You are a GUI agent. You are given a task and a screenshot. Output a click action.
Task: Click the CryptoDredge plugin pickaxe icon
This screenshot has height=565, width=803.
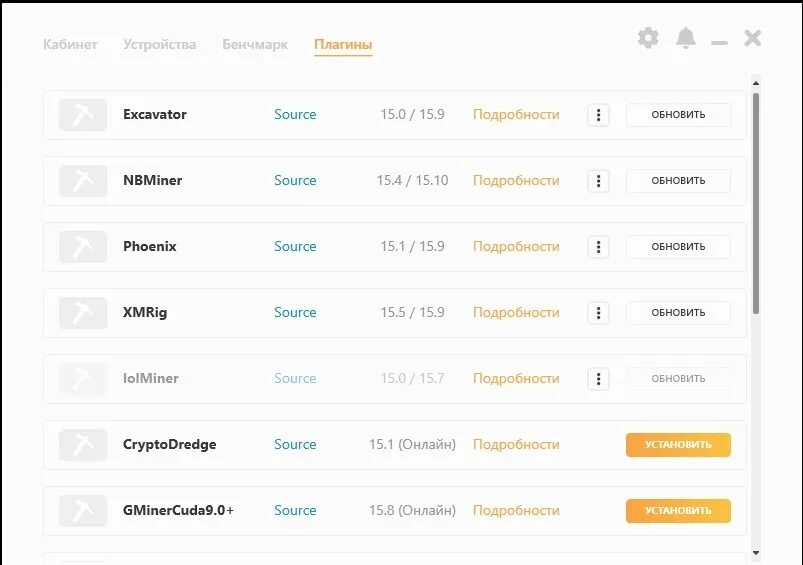(x=83, y=445)
